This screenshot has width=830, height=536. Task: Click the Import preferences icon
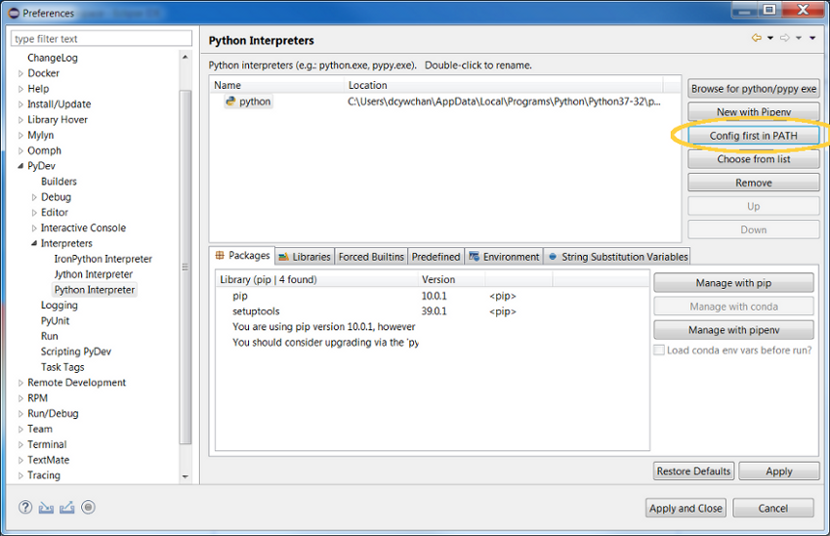pyautogui.click(x=46, y=507)
